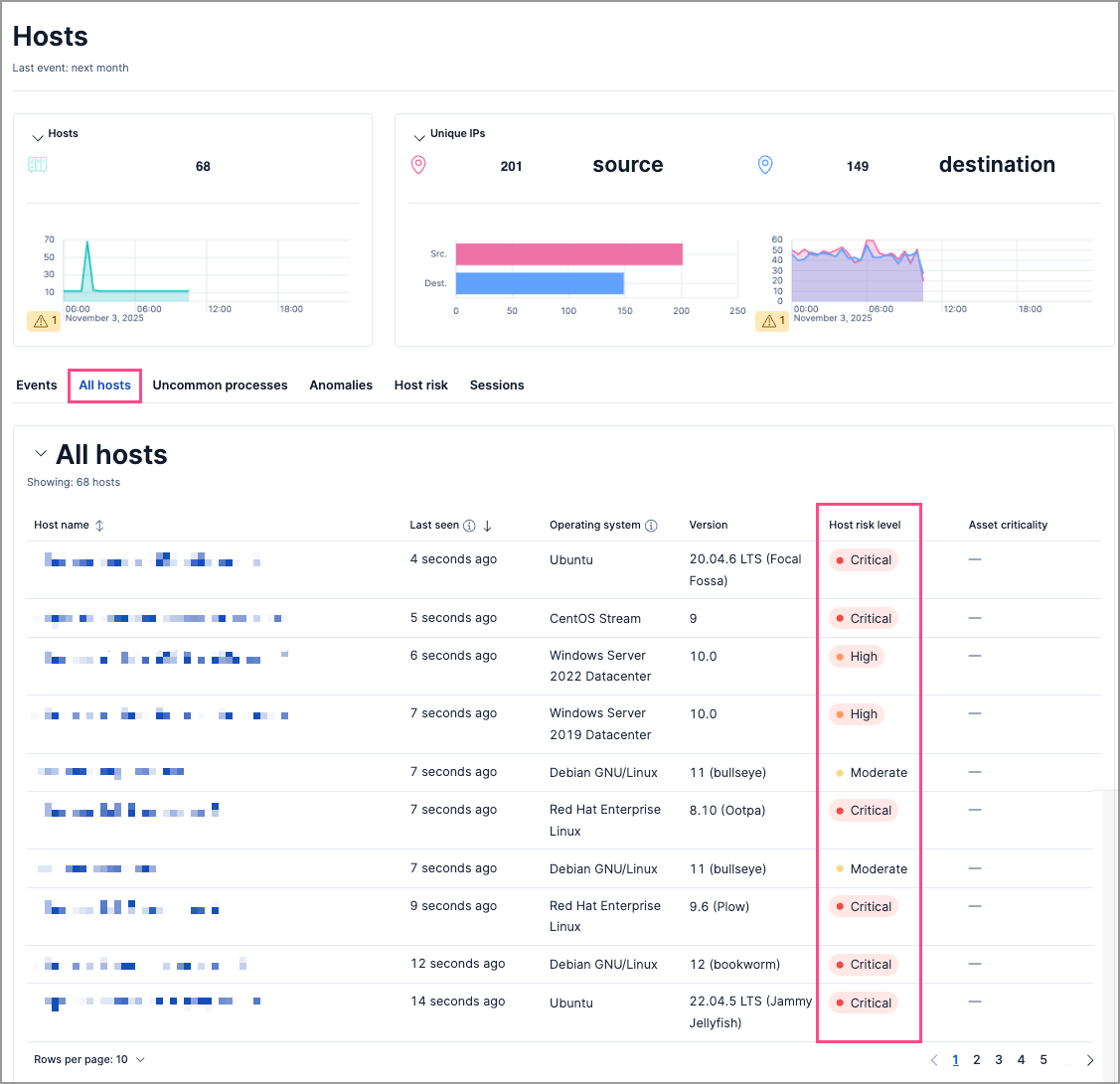Screen dimensions: 1120x1084
Task: Click the next page arrow
Action: (x=1089, y=1060)
